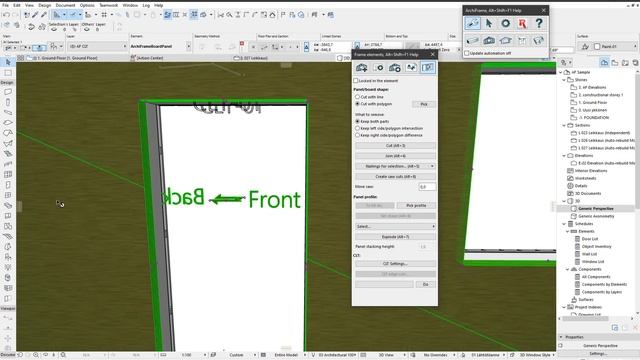The image size is (640, 360).
Task: Select the wall framing house icon in ArchiFrame
Action: [x=489, y=40]
